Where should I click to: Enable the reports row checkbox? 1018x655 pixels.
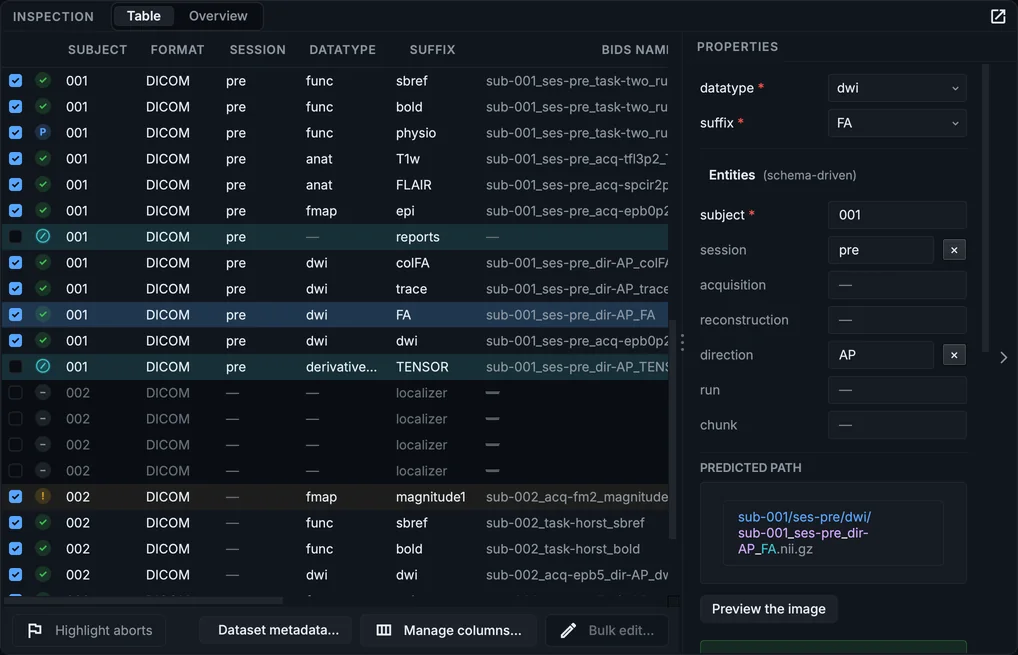16,236
